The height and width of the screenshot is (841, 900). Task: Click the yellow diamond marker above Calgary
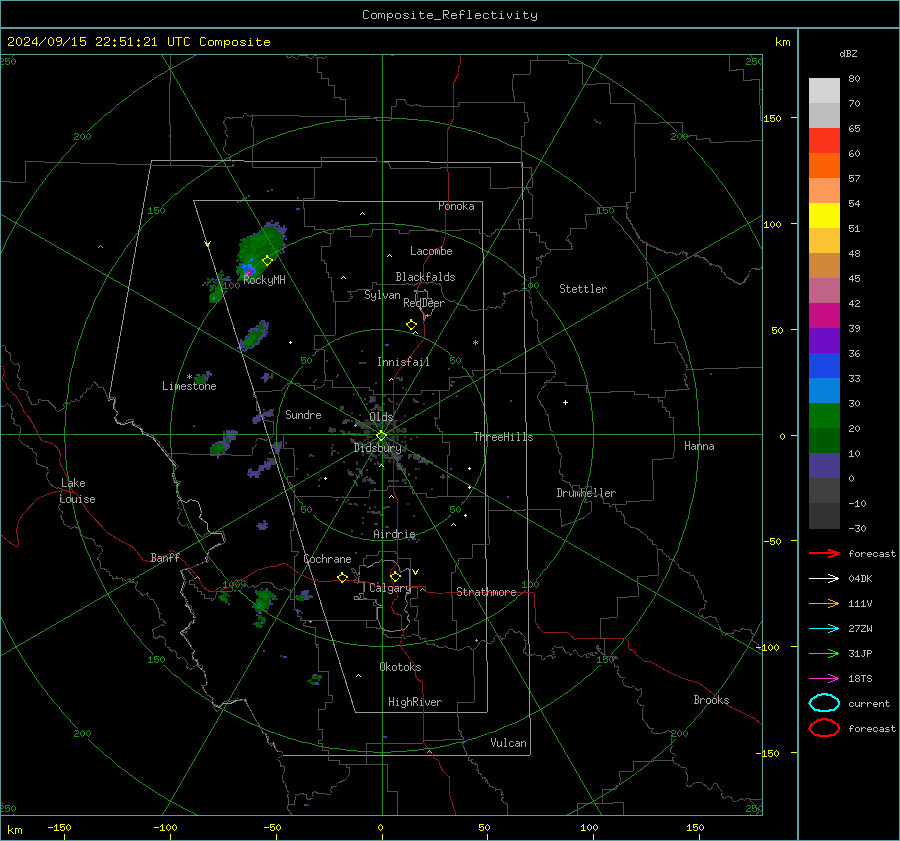click(x=395, y=576)
